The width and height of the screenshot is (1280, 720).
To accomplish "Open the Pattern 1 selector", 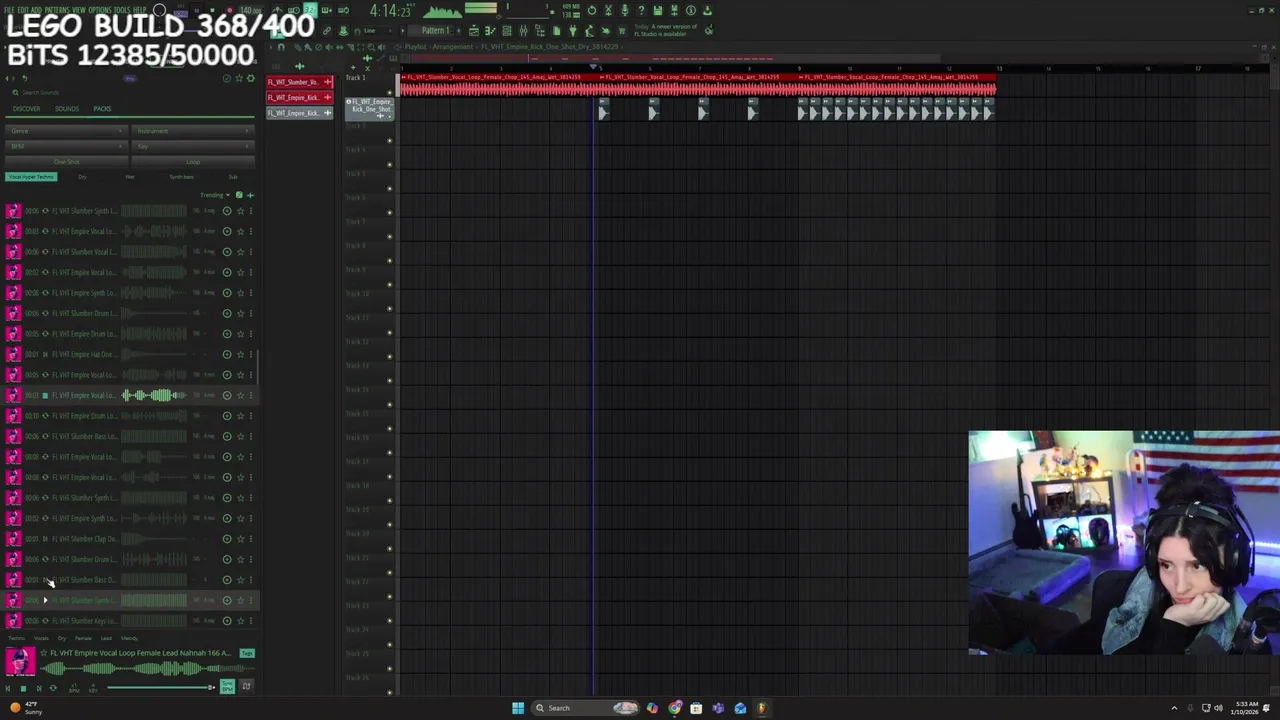I will pyautogui.click(x=436, y=31).
